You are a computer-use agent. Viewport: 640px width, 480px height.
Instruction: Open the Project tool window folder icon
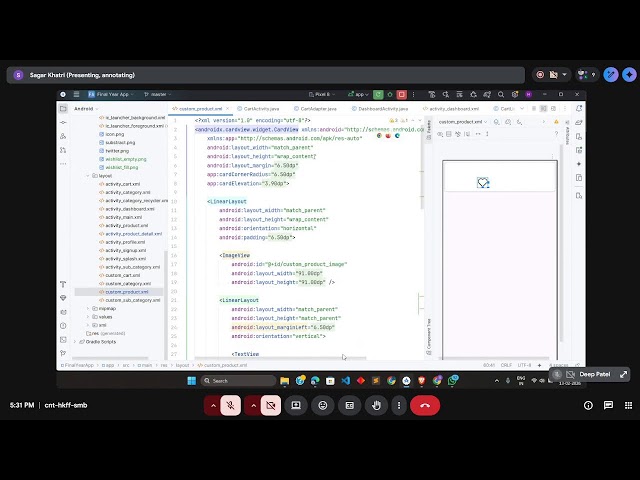63,109
